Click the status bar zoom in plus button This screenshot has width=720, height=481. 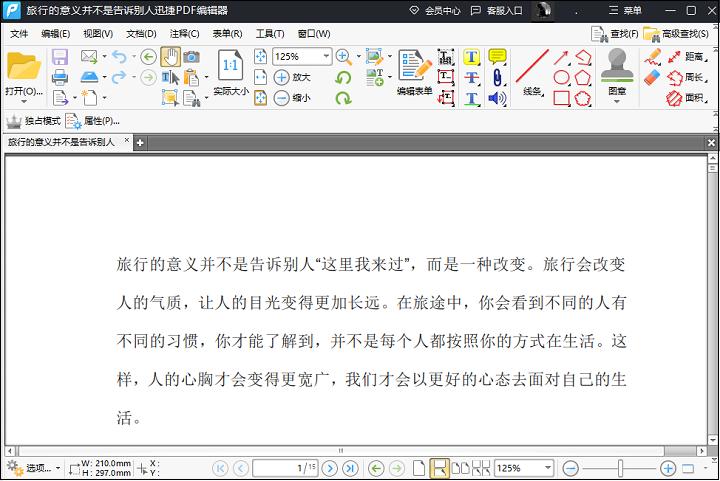tap(668, 468)
